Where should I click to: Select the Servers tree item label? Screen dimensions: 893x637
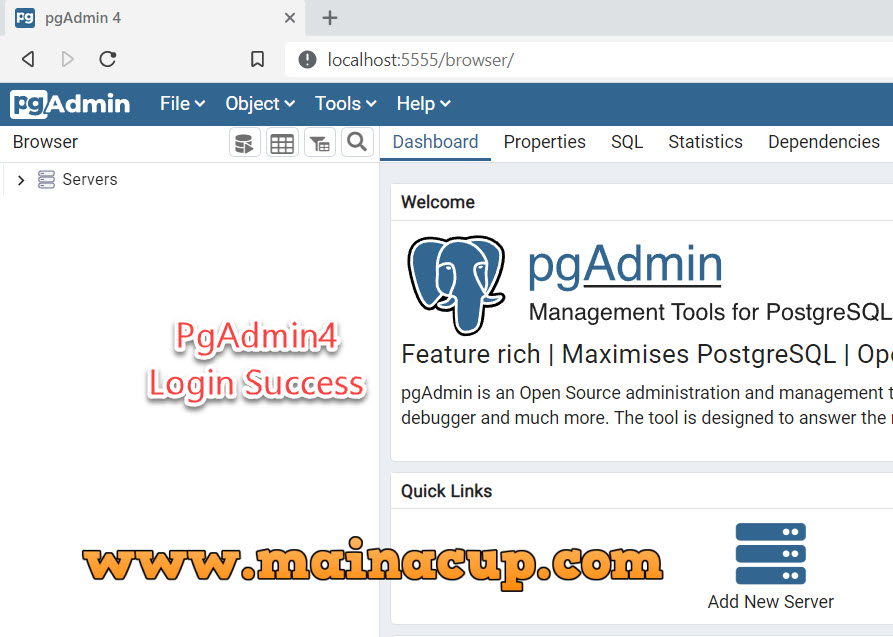click(x=90, y=179)
